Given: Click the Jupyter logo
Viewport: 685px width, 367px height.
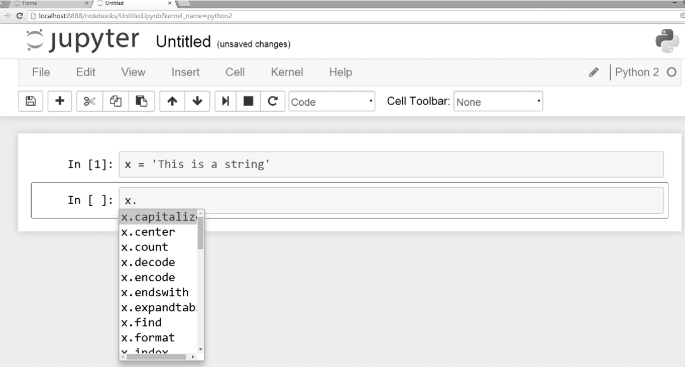Looking at the screenshot, I should click(83, 40).
